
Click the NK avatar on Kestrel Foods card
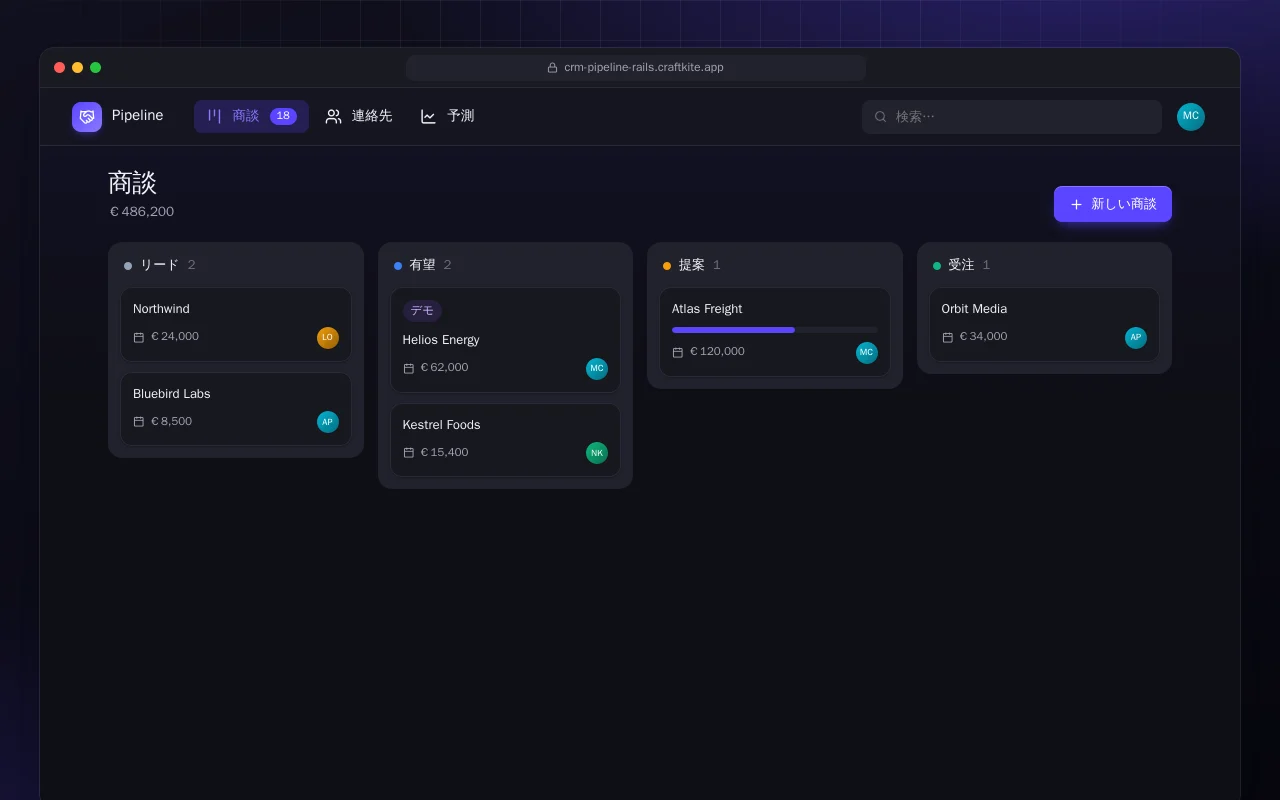pyautogui.click(x=597, y=453)
